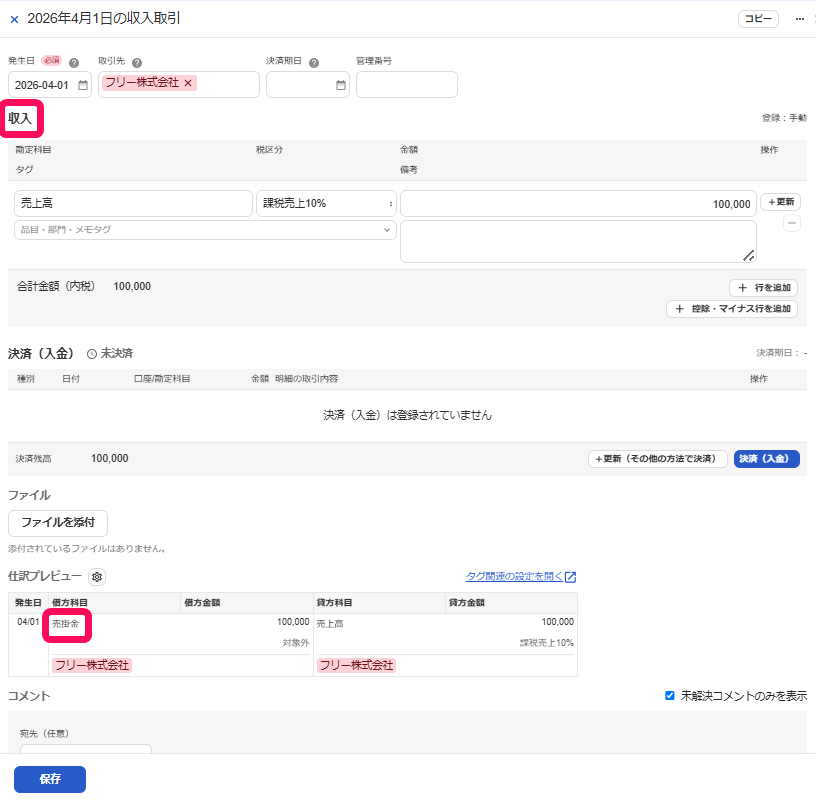Screen dimensions: 816x804
Task: Click +更新（その他の方法で決済） button
Action: click(657, 458)
